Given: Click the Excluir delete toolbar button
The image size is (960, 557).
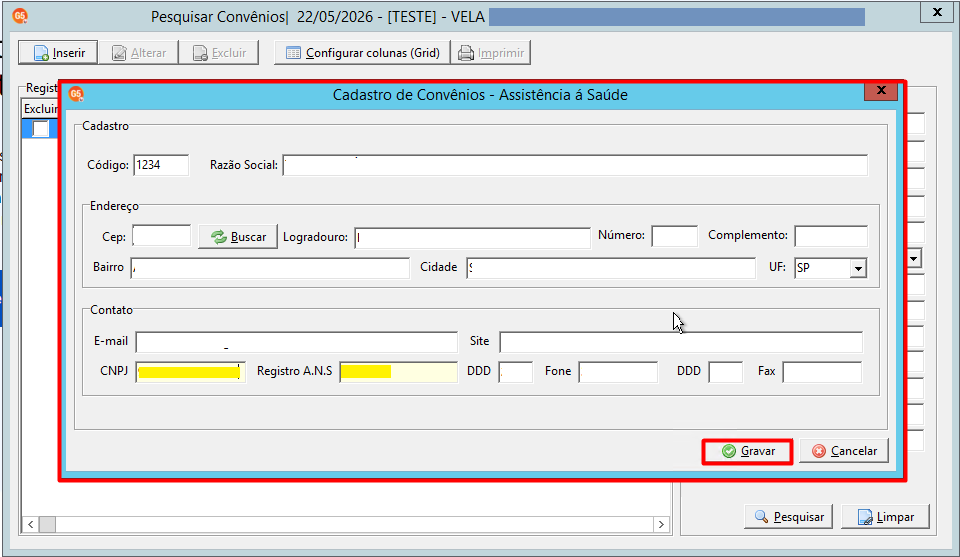Looking at the screenshot, I should click(219, 53).
